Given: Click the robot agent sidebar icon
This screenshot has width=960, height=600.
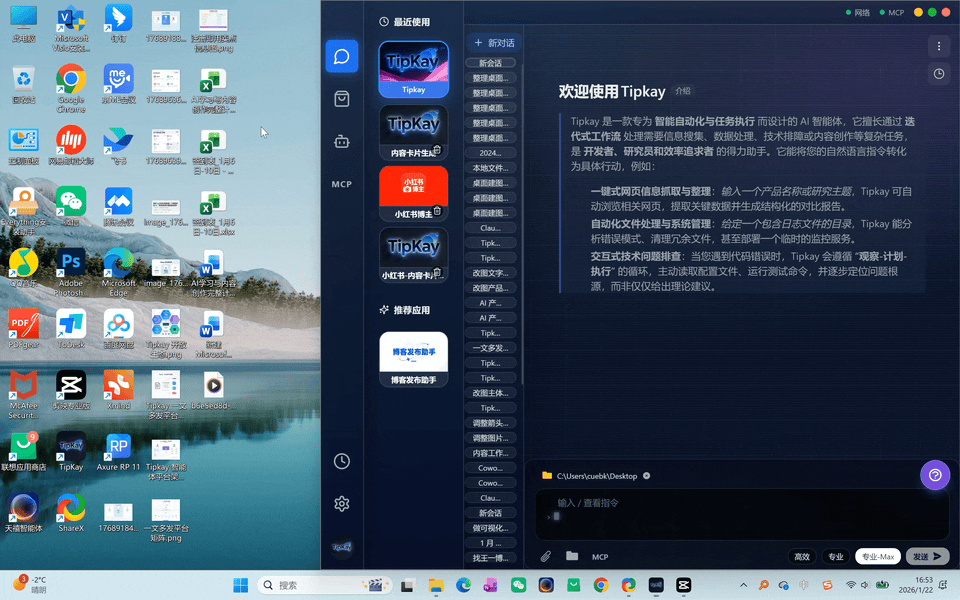Looking at the screenshot, I should coord(342,142).
